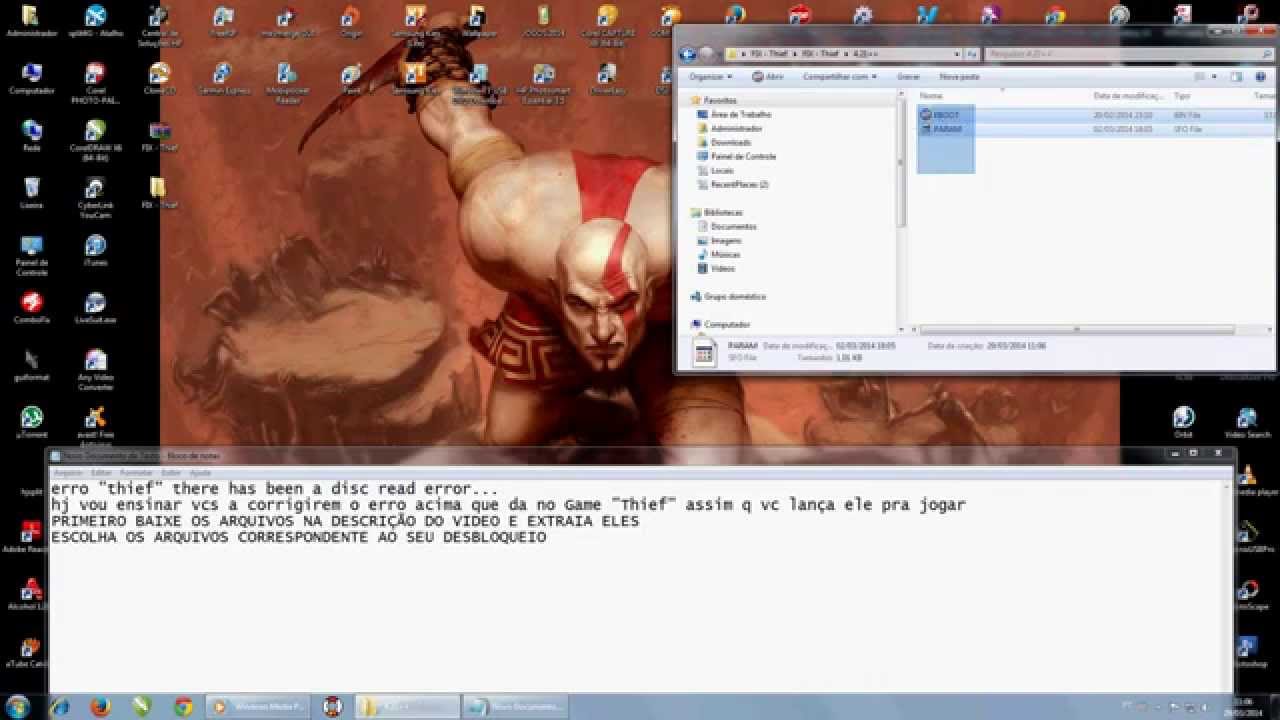Open uTorrent desktop shortcut
The width and height of the screenshot is (1280, 720).
click(32, 422)
